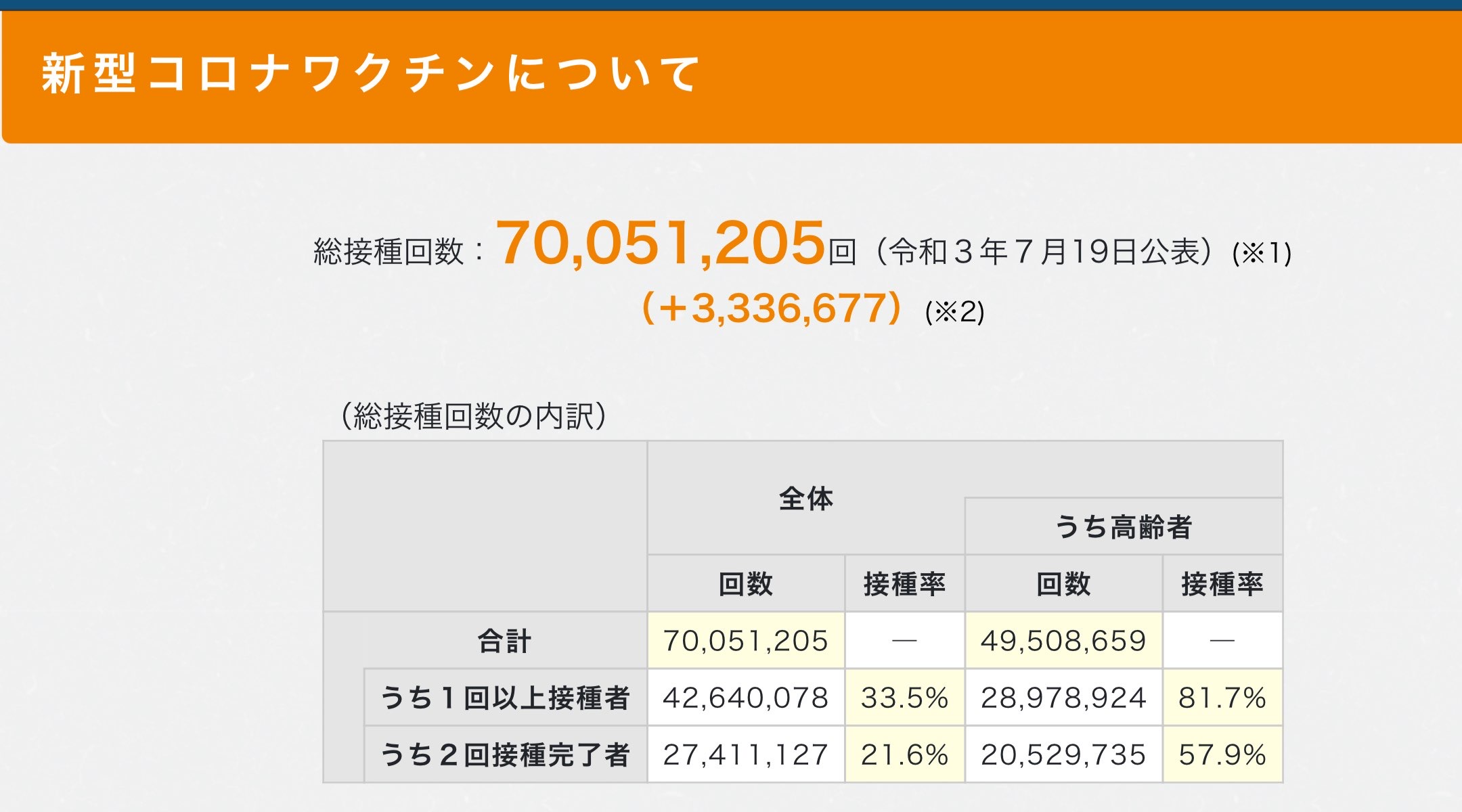
Task: Click the 27,411,127 table cell
Action: click(745, 754)
